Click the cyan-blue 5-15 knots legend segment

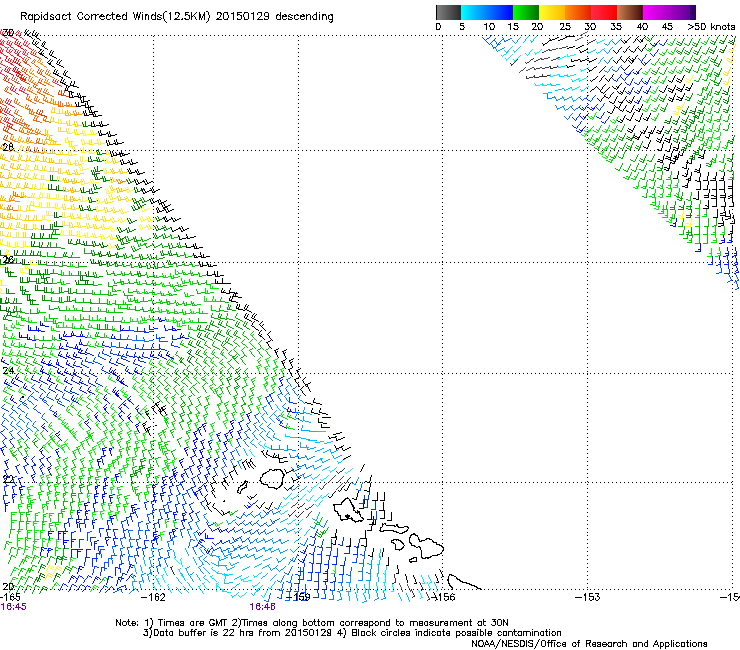487,12
